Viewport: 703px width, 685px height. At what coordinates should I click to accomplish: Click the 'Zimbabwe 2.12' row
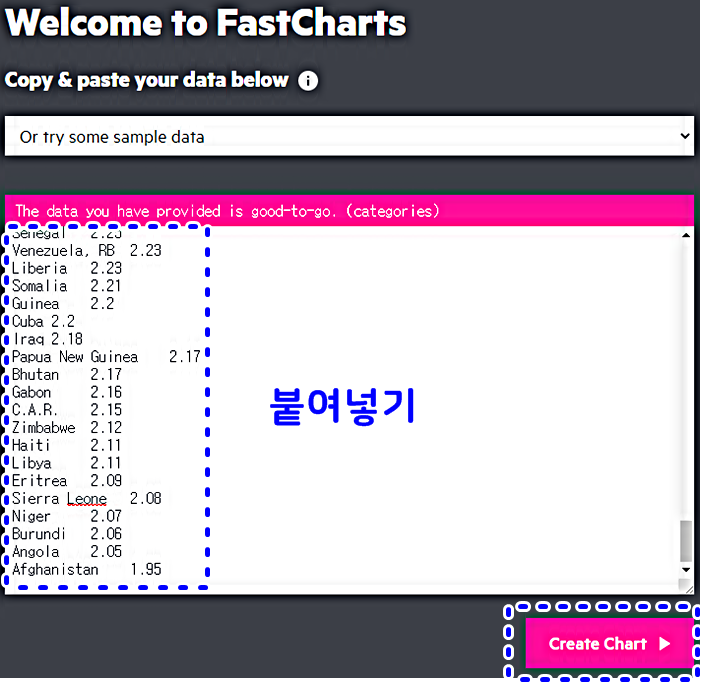pos(67,428)
